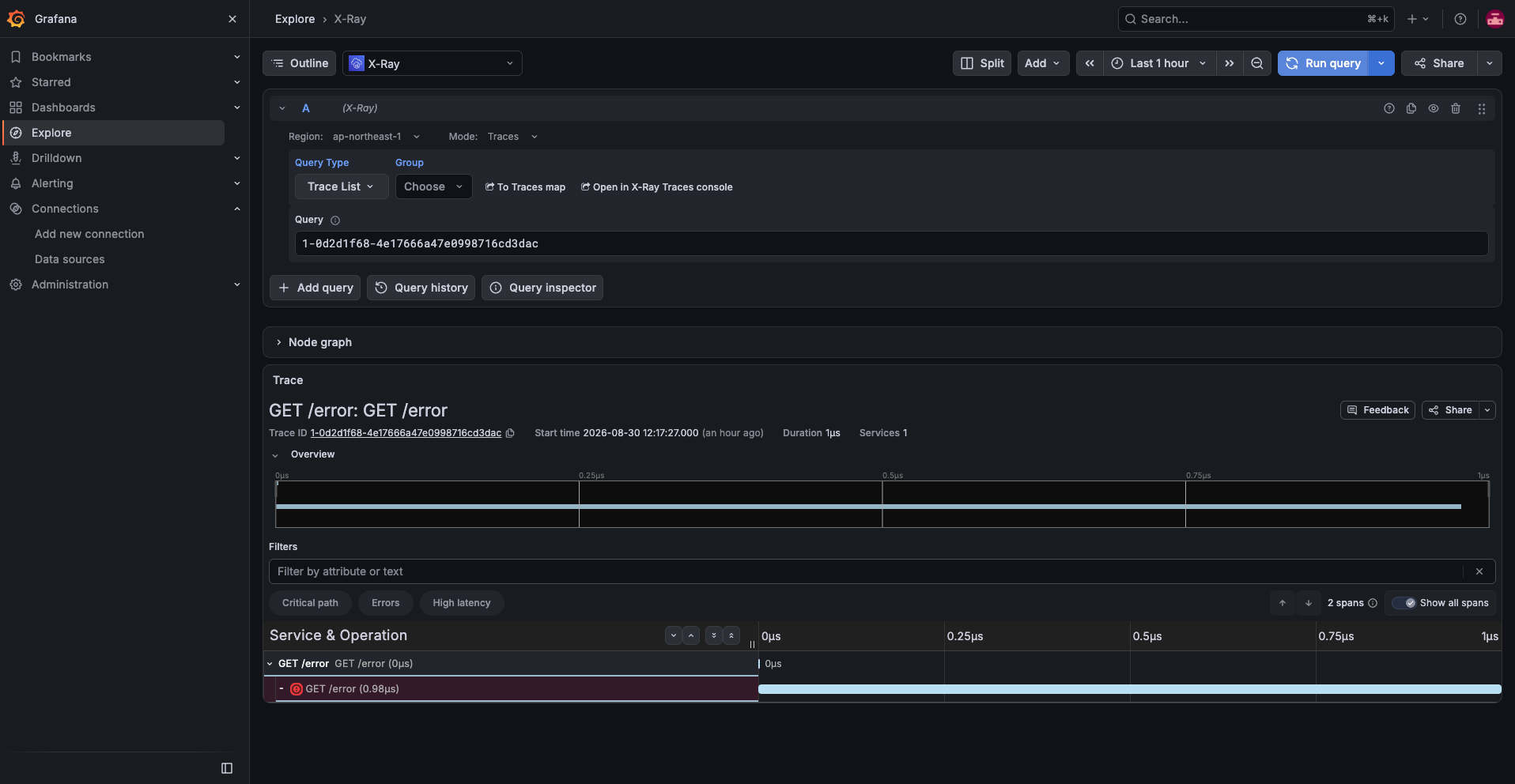The image size is (1515, 784).
Task: Clear the span filter with the X icon
Action: [x=1479, y=571]
